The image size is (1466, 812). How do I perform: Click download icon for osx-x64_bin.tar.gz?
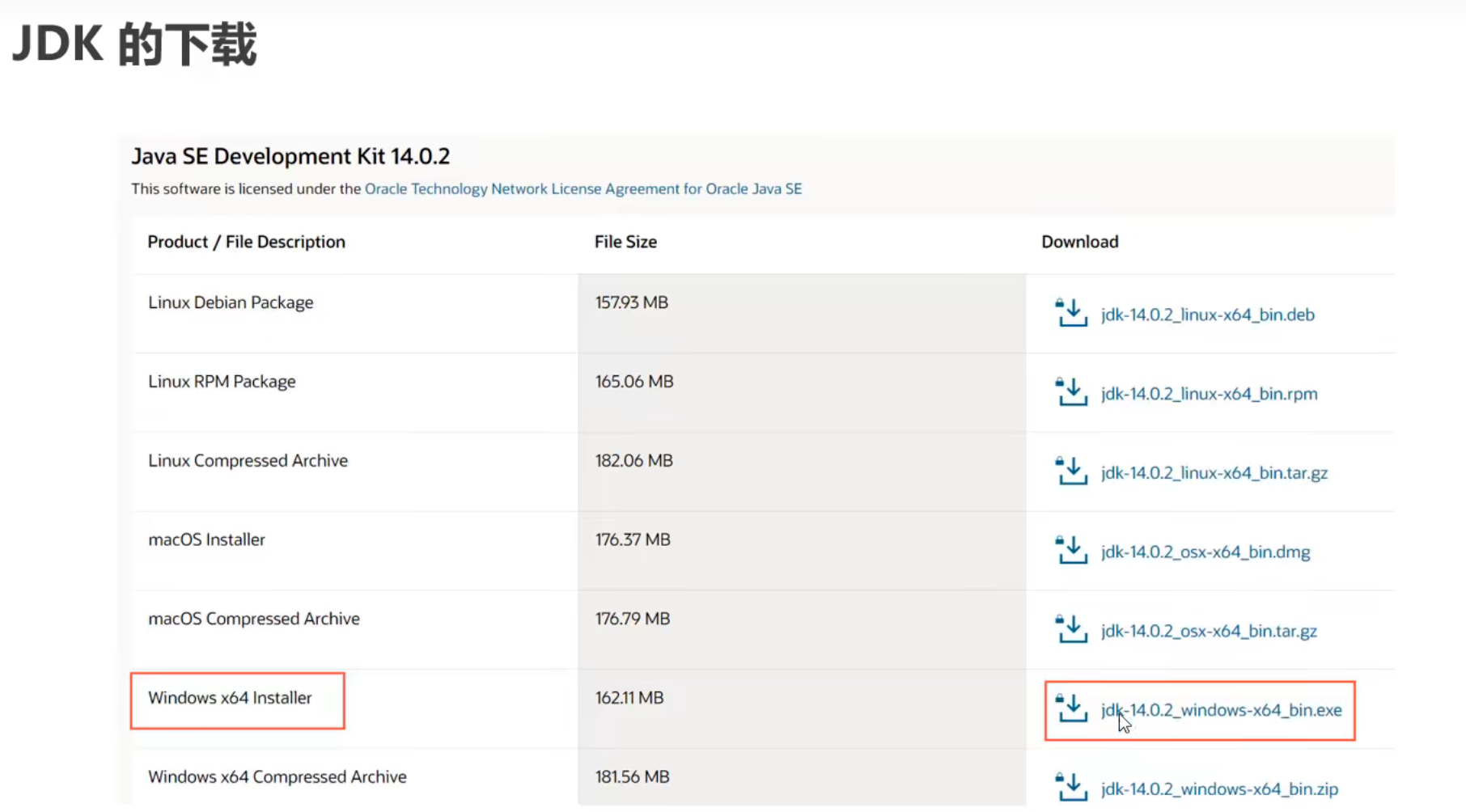pyautogui.click(x=1071, y=630)
